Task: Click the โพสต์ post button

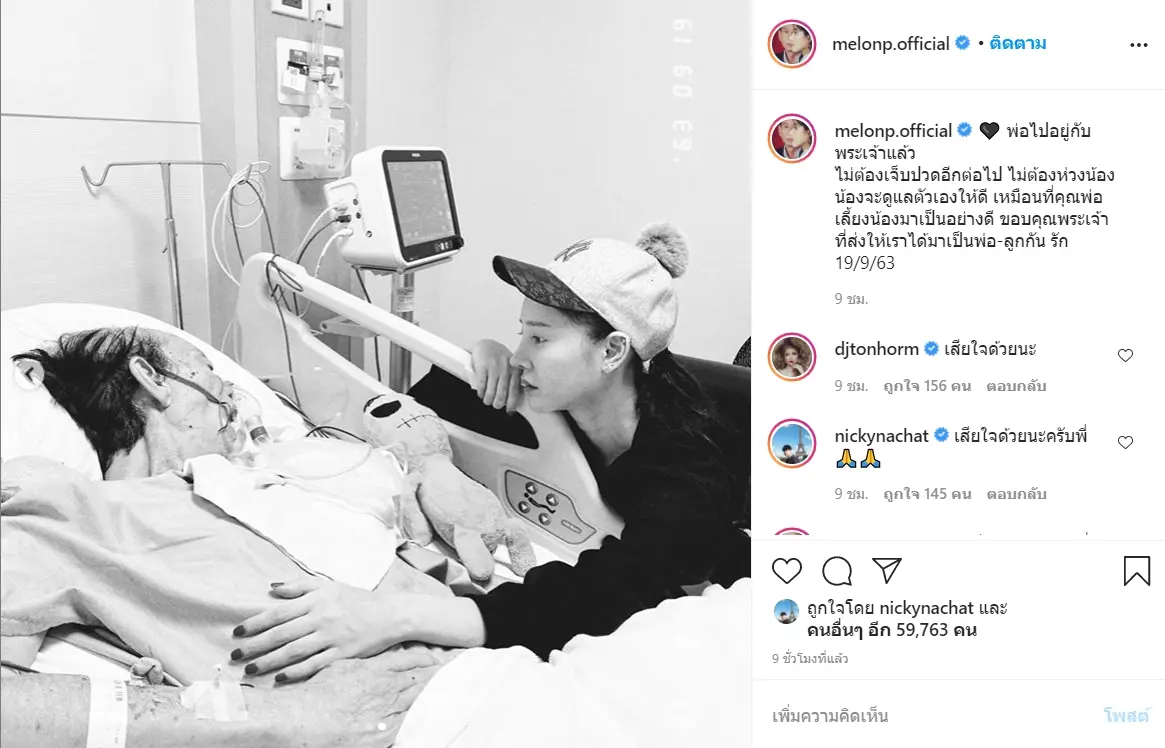Action: coord(1126,716)
